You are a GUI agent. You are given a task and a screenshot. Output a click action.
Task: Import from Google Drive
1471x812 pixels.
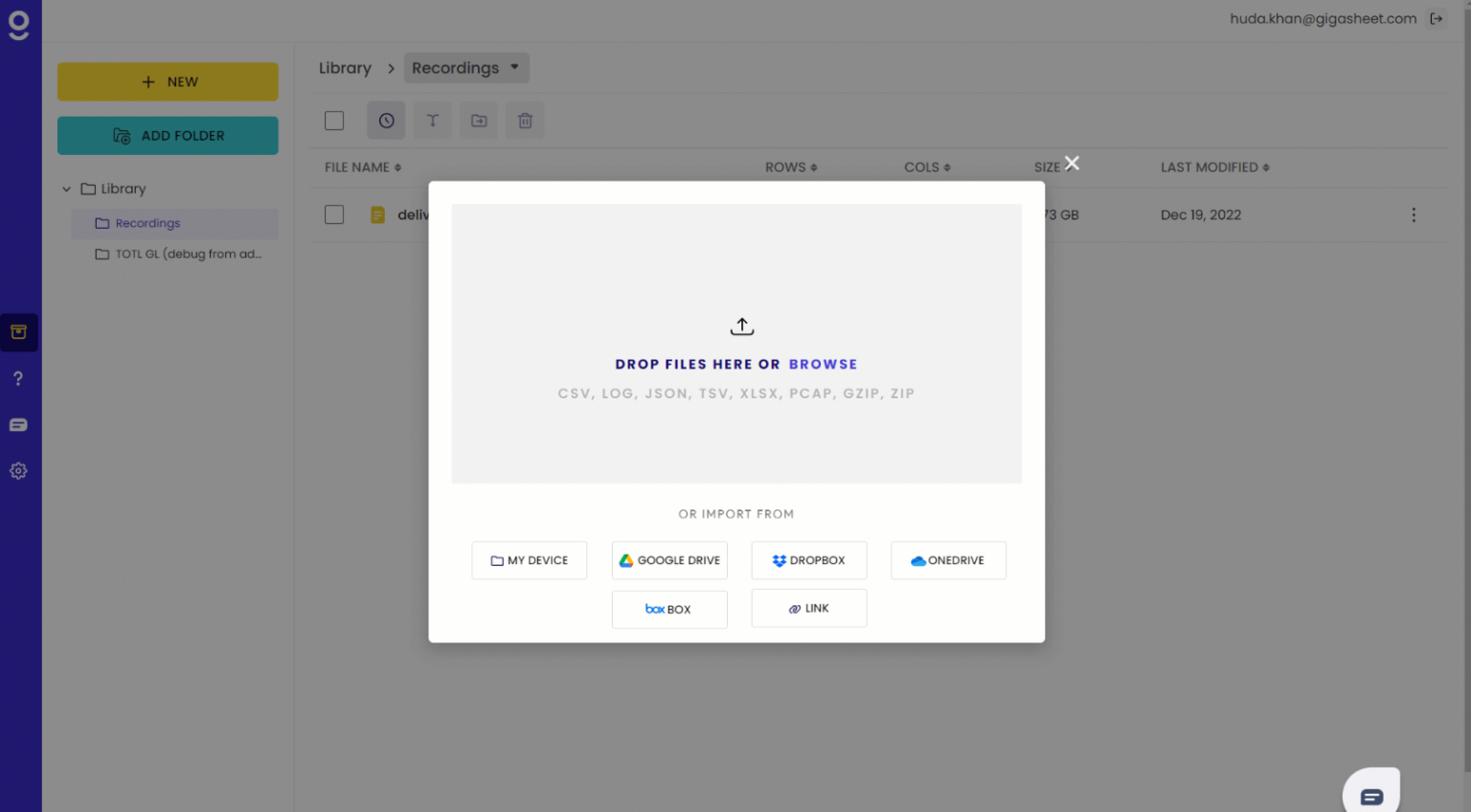click(669, 560)
